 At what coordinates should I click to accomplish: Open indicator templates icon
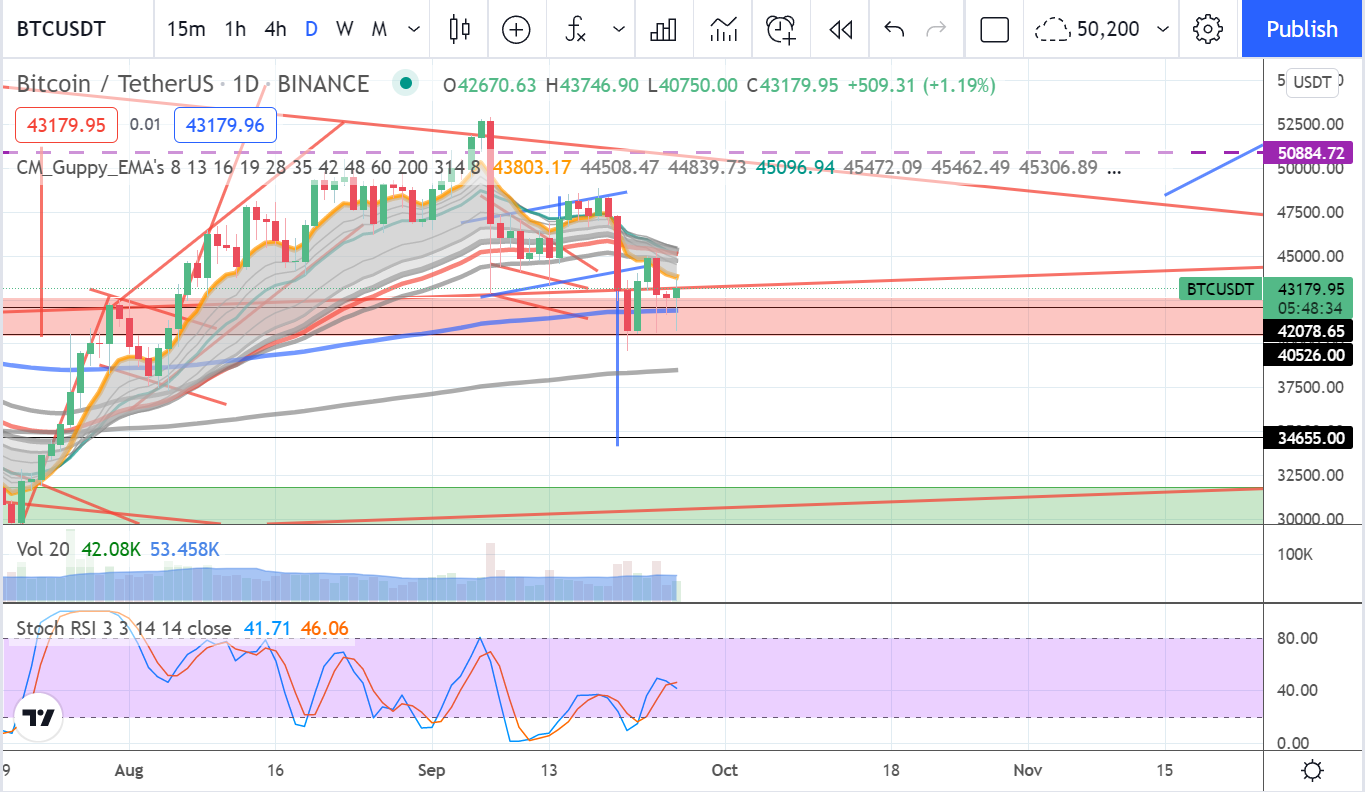pos(723,29)
